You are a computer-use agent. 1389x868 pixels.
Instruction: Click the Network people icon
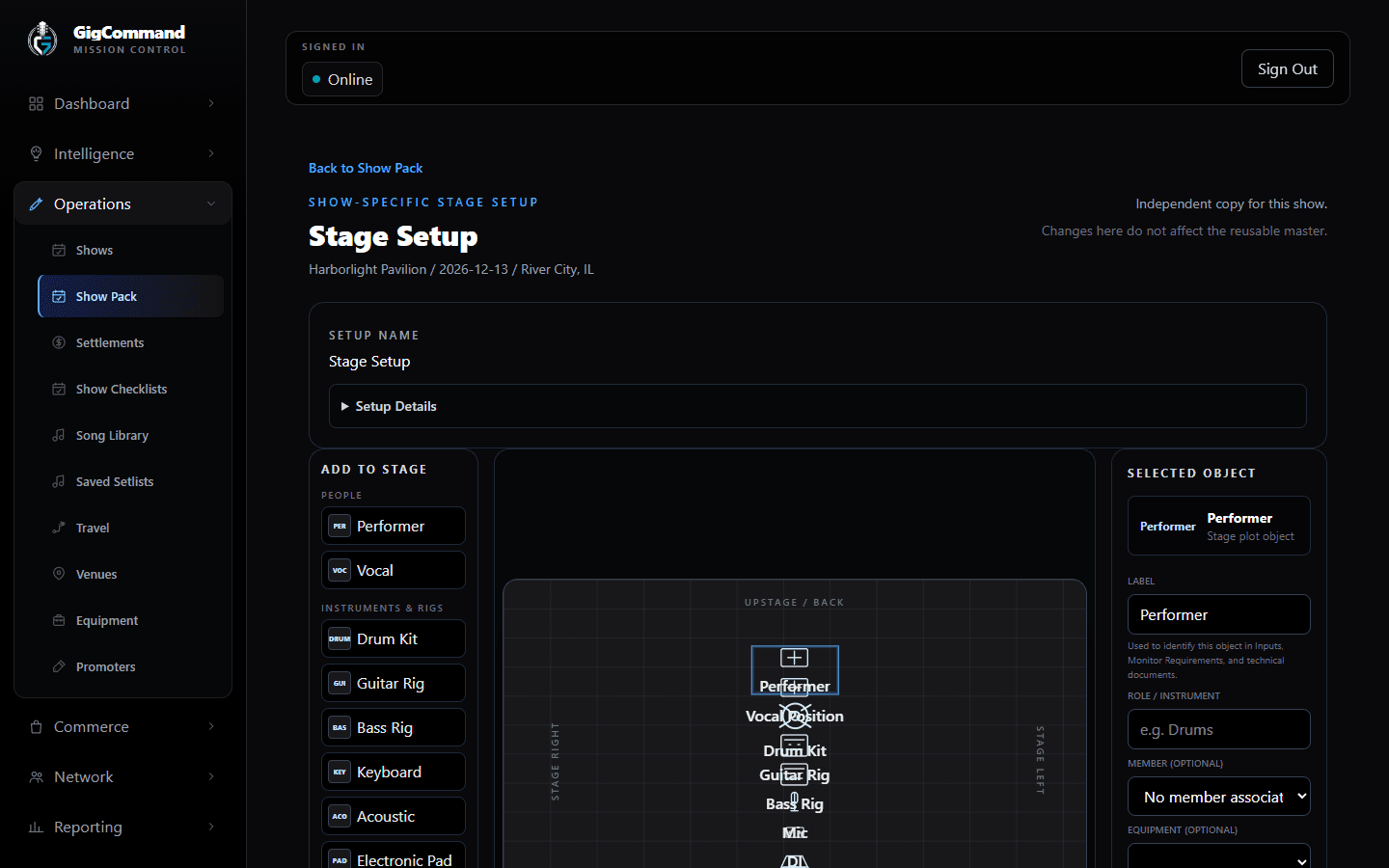[x=36, y=776]
